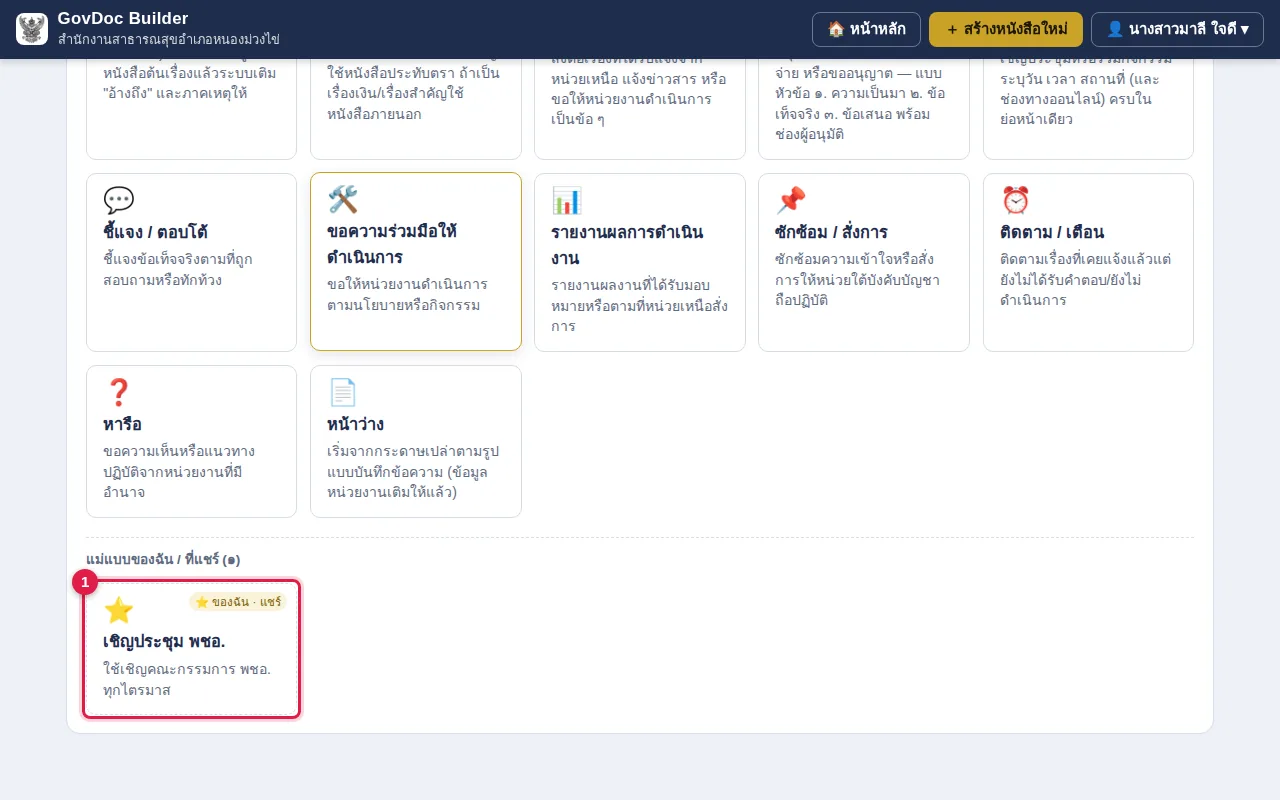
Task: Click the alarm clock icon on ติดตาม / เตือน
Action: click(x=1016, y=201)
